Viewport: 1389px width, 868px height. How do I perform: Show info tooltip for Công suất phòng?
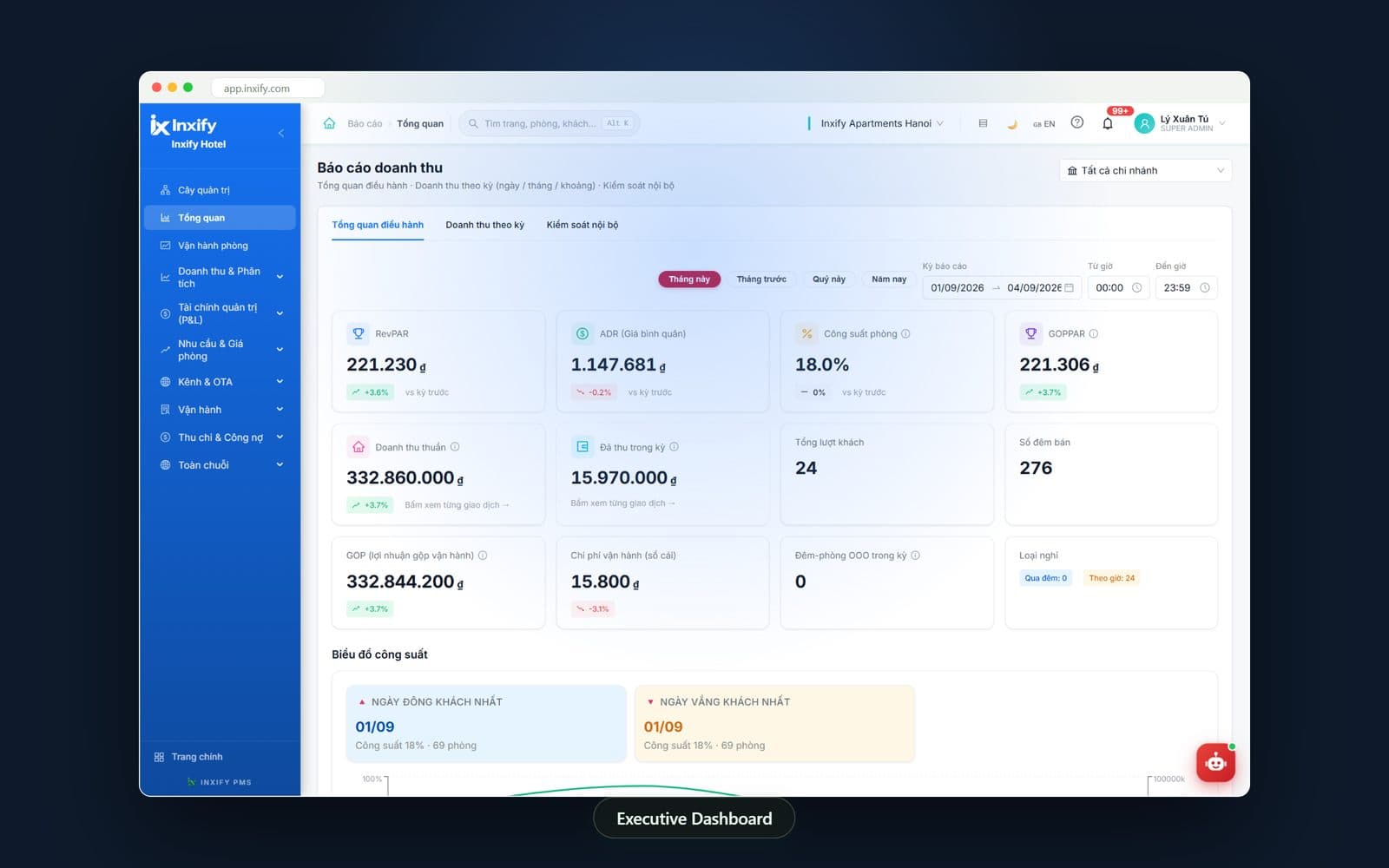point(905,333)
